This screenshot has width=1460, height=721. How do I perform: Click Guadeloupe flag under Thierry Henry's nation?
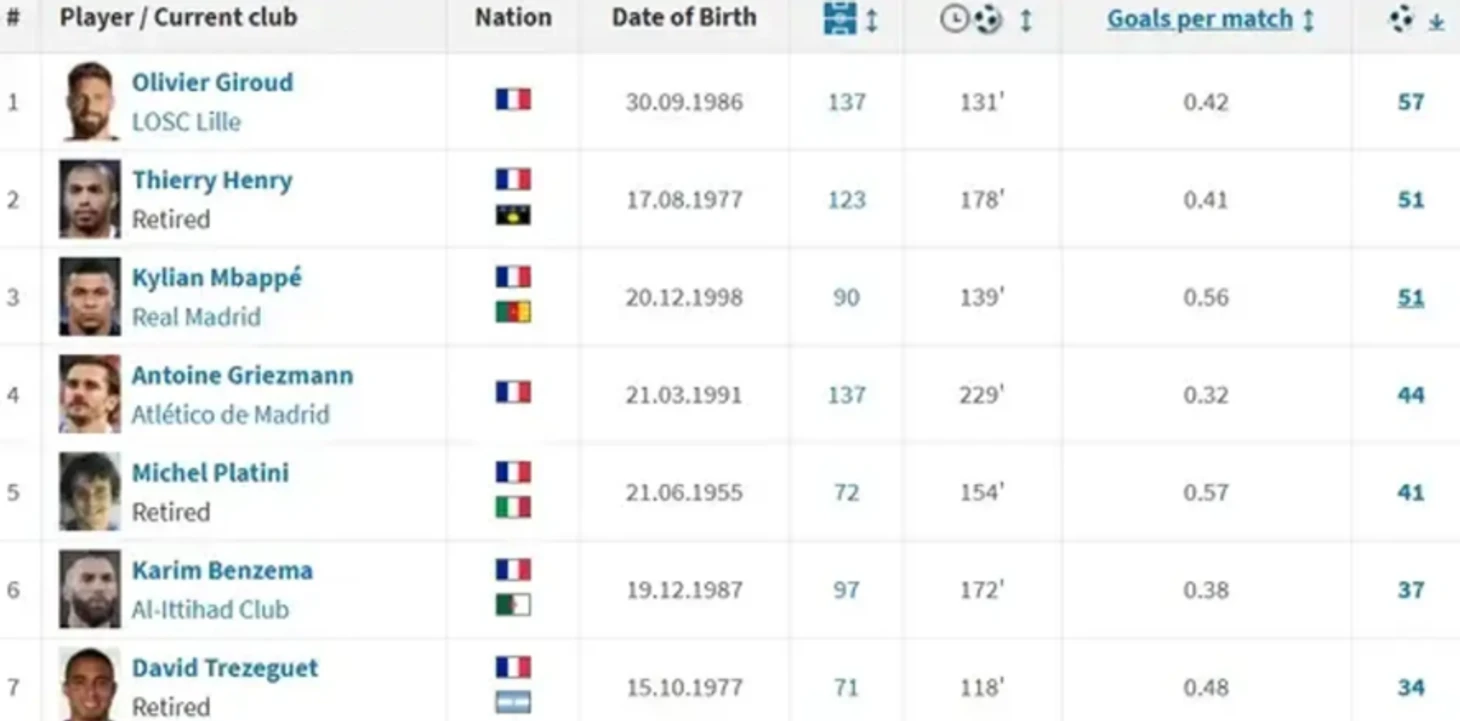[x=513, y=215]
